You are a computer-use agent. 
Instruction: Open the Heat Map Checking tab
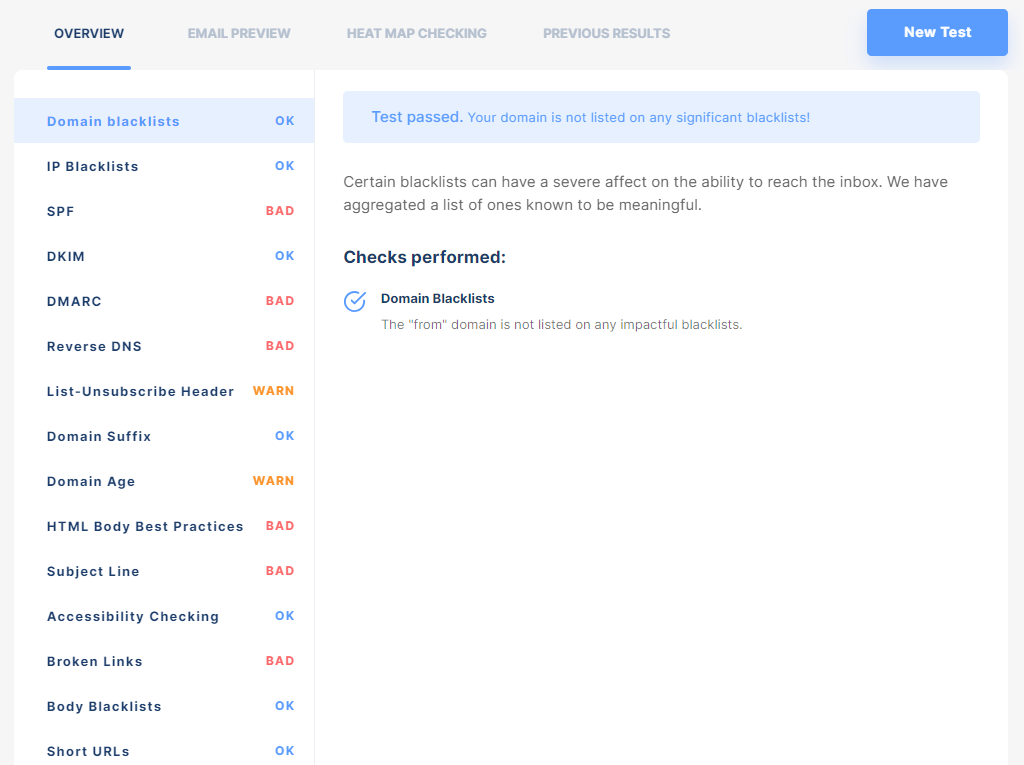[417, 33]
